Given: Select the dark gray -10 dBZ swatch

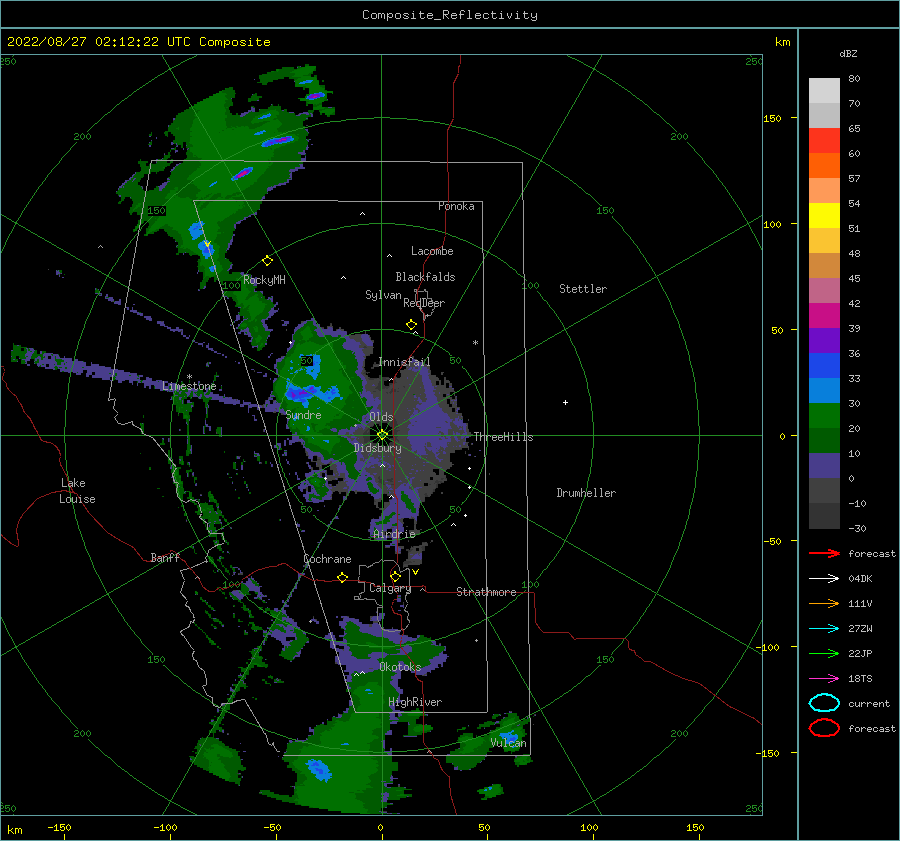Looking at the screenshot, I should pos(824,516).
